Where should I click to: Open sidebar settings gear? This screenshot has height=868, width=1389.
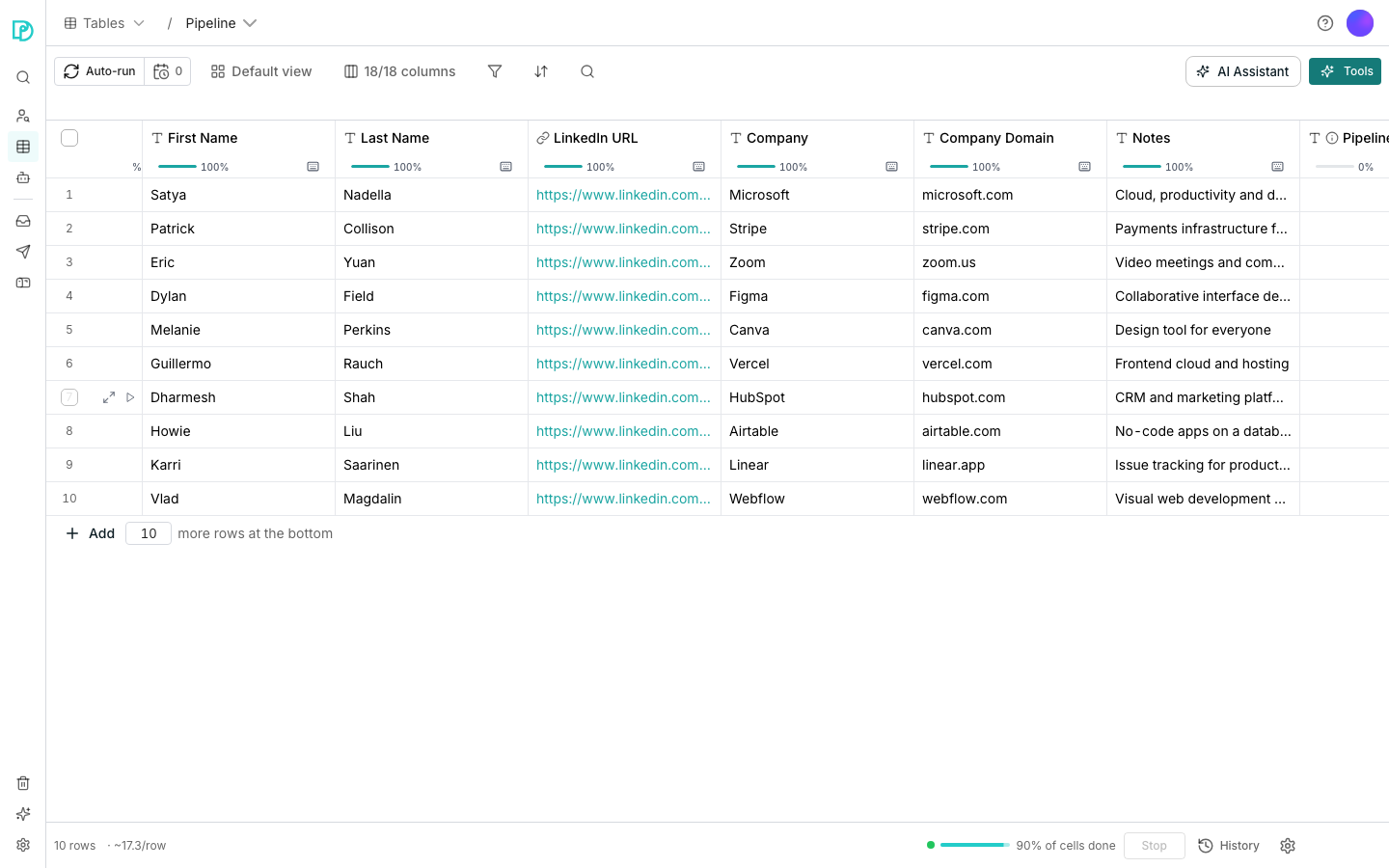[x=23, y=845]
